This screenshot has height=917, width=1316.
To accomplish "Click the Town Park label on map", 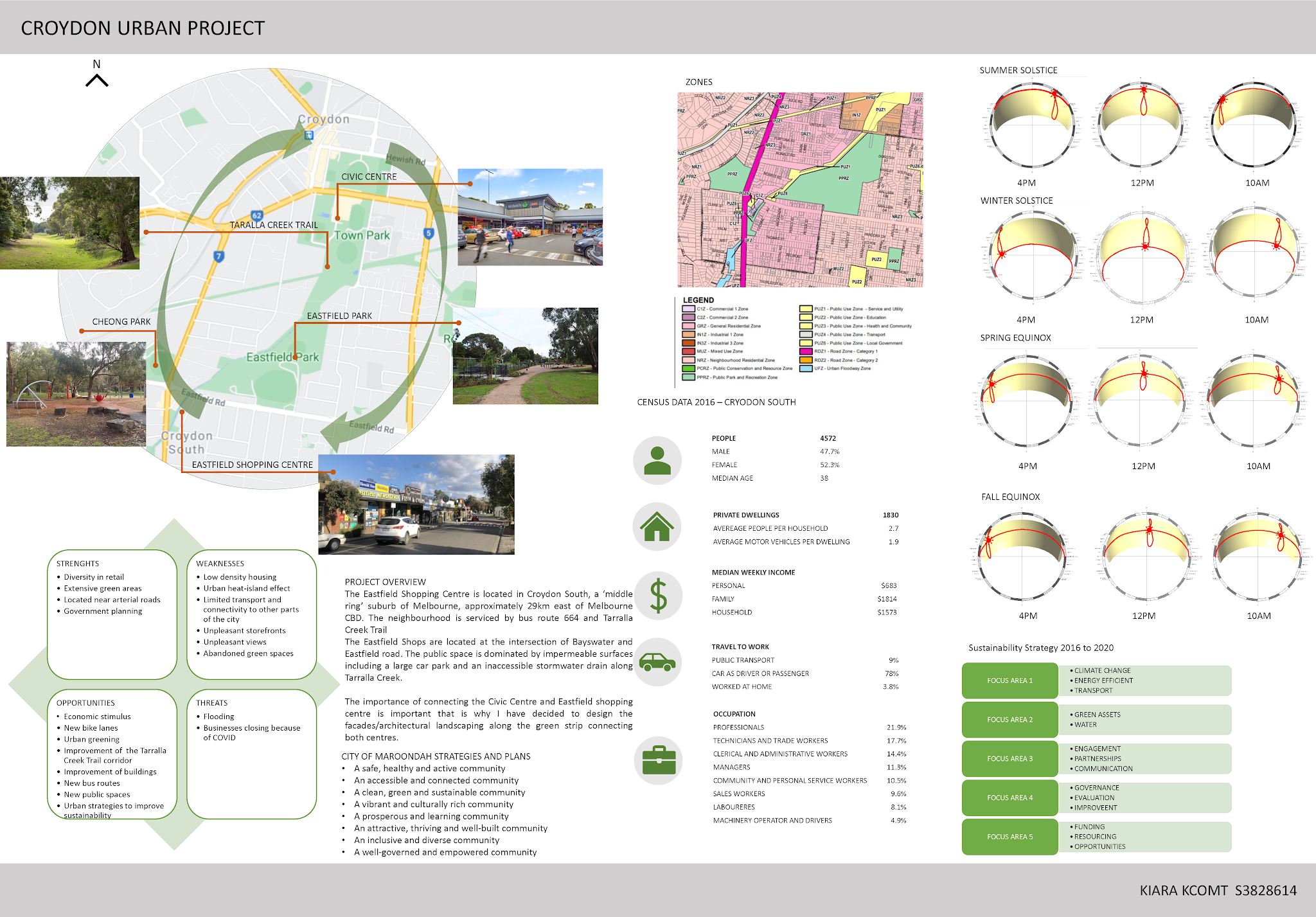I will [x=362, y=235].
